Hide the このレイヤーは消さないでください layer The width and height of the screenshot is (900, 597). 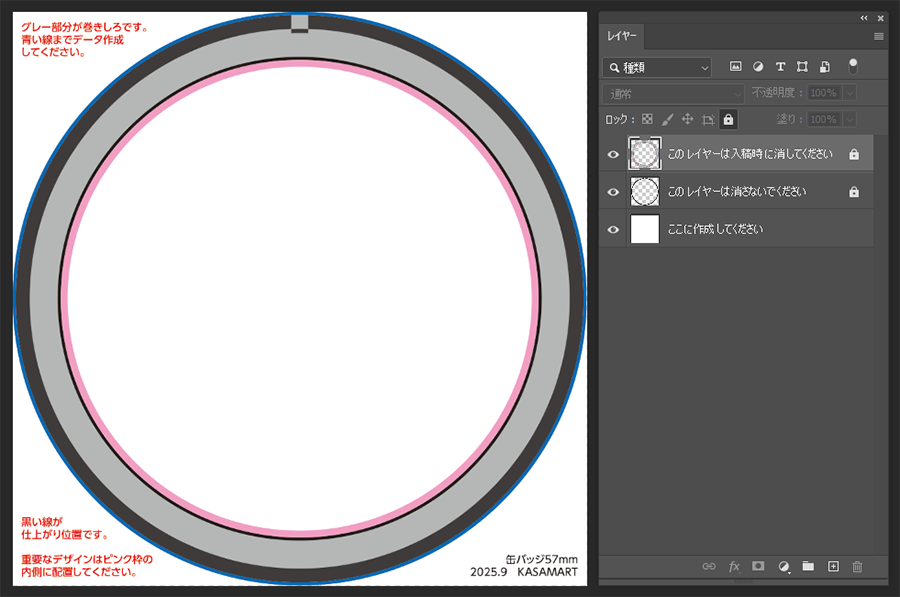[613, 191]
